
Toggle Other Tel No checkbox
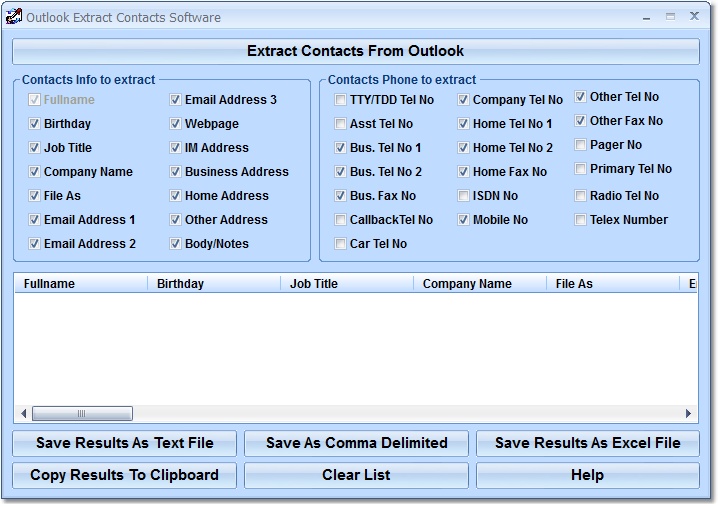(580, 97)
